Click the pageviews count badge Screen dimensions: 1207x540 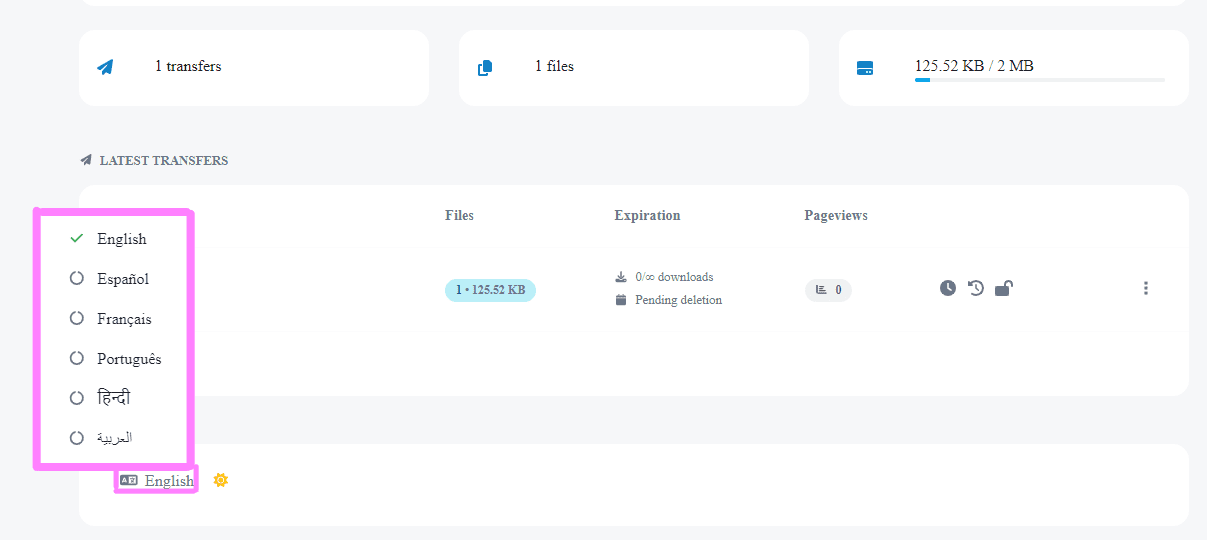tap(828, 290)
